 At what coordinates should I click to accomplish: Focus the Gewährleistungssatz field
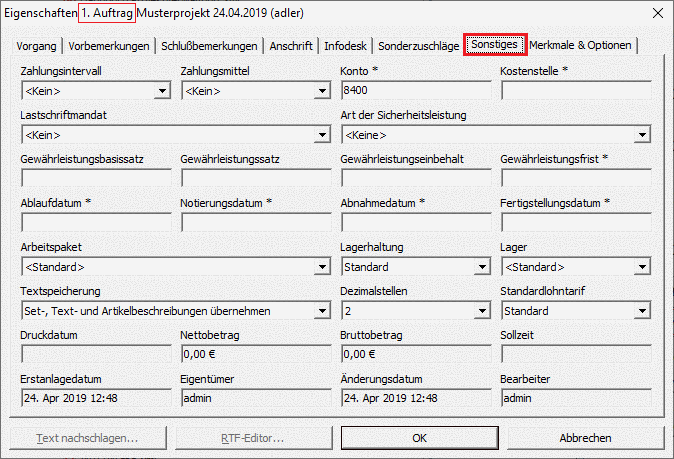[x=256, y=178]
